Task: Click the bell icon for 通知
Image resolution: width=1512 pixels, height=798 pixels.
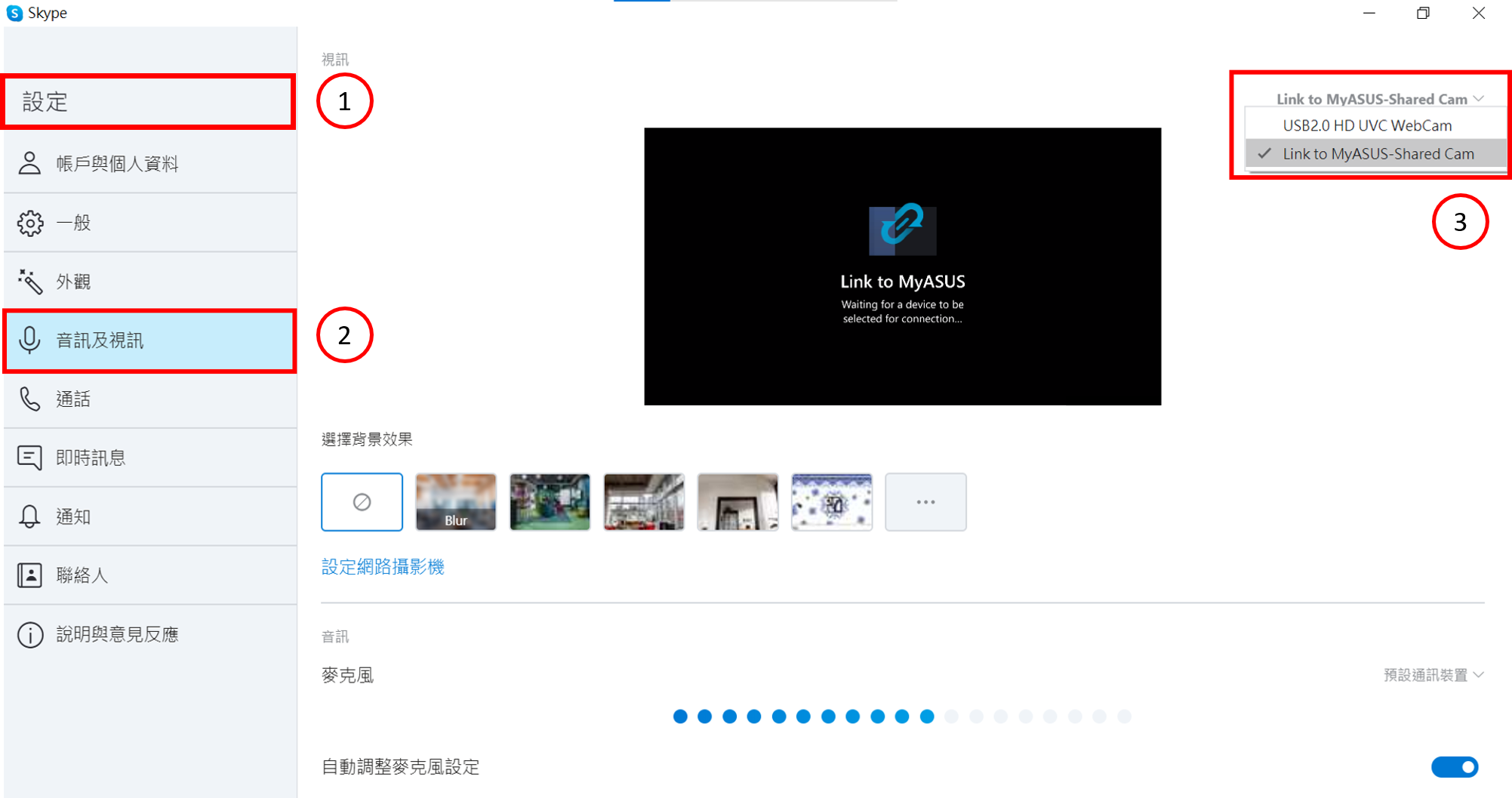Action: 29,516
